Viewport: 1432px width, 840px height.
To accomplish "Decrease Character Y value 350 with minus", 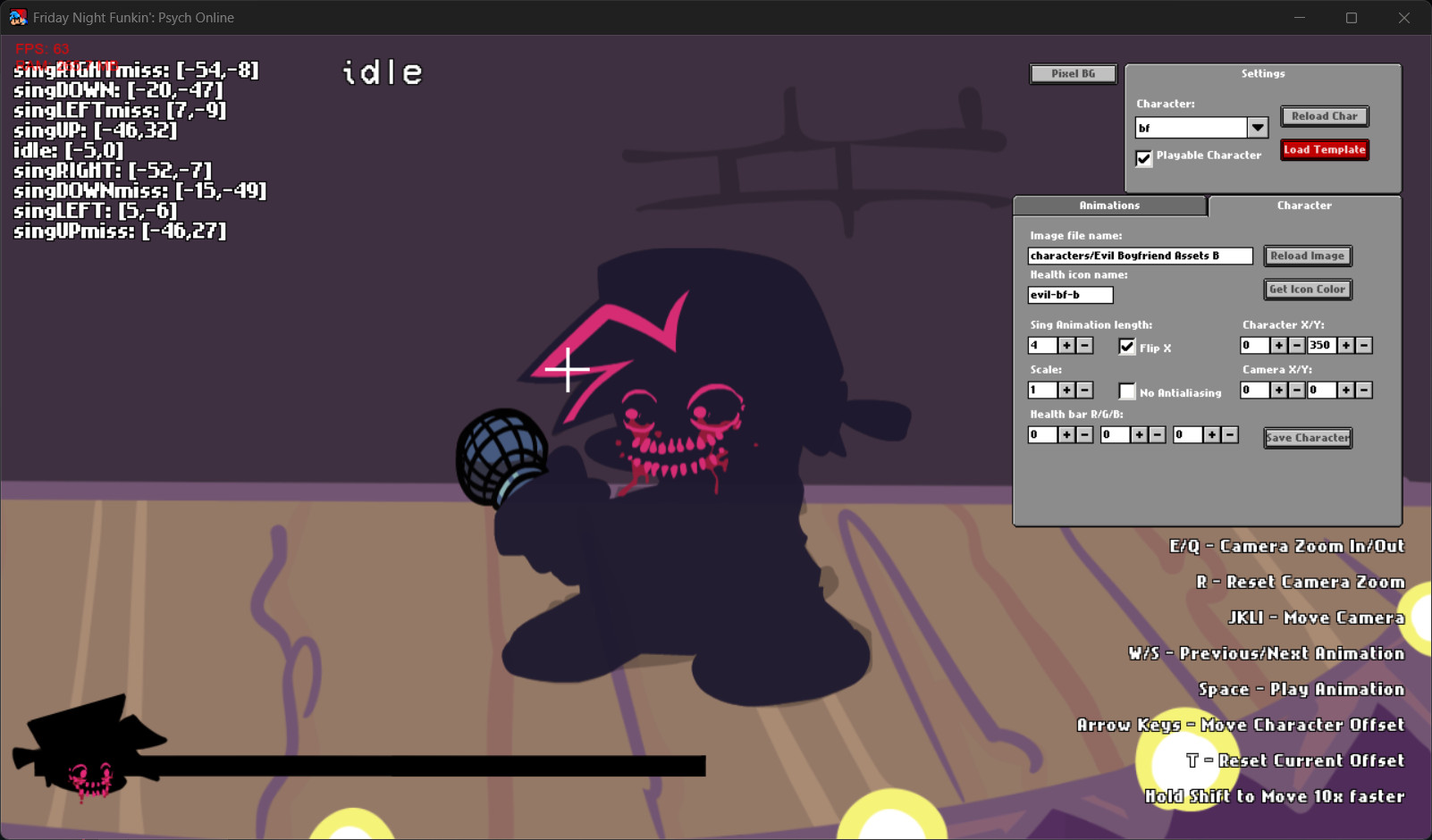I will coord(1364,345).
